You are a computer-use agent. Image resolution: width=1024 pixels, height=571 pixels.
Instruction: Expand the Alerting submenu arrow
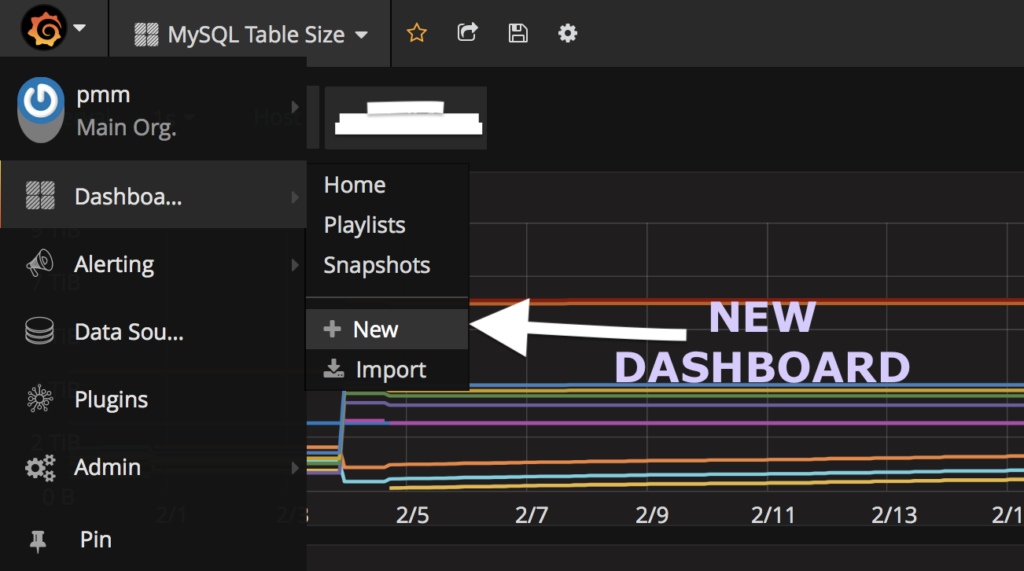coord(295,265)
